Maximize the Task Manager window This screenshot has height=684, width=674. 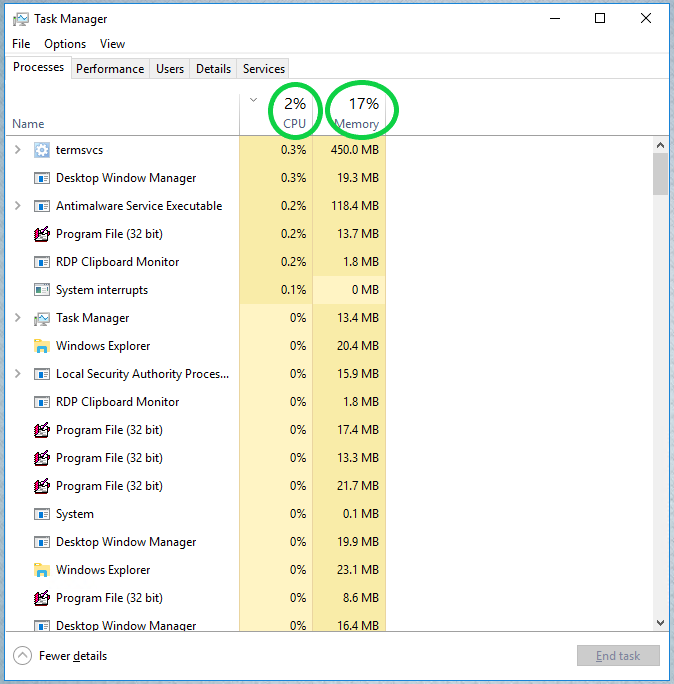point(600,18)
